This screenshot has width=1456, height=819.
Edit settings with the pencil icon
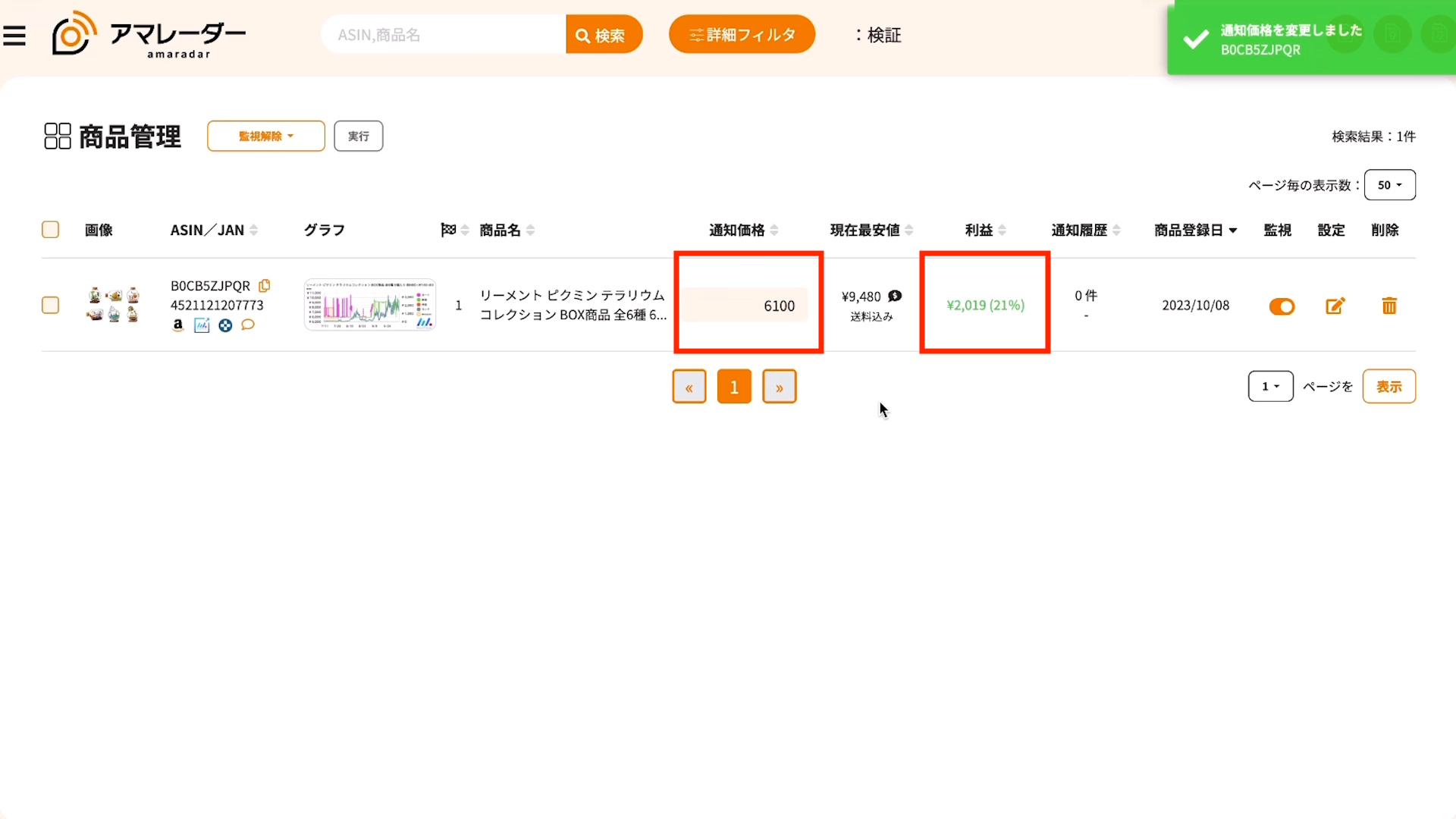click(1335, 306)
